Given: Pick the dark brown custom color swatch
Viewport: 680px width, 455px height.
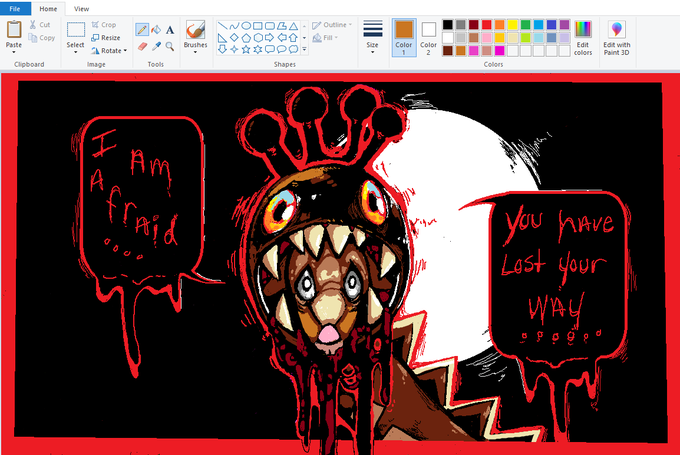Looking at the screenshot, I should click(448, 51).
